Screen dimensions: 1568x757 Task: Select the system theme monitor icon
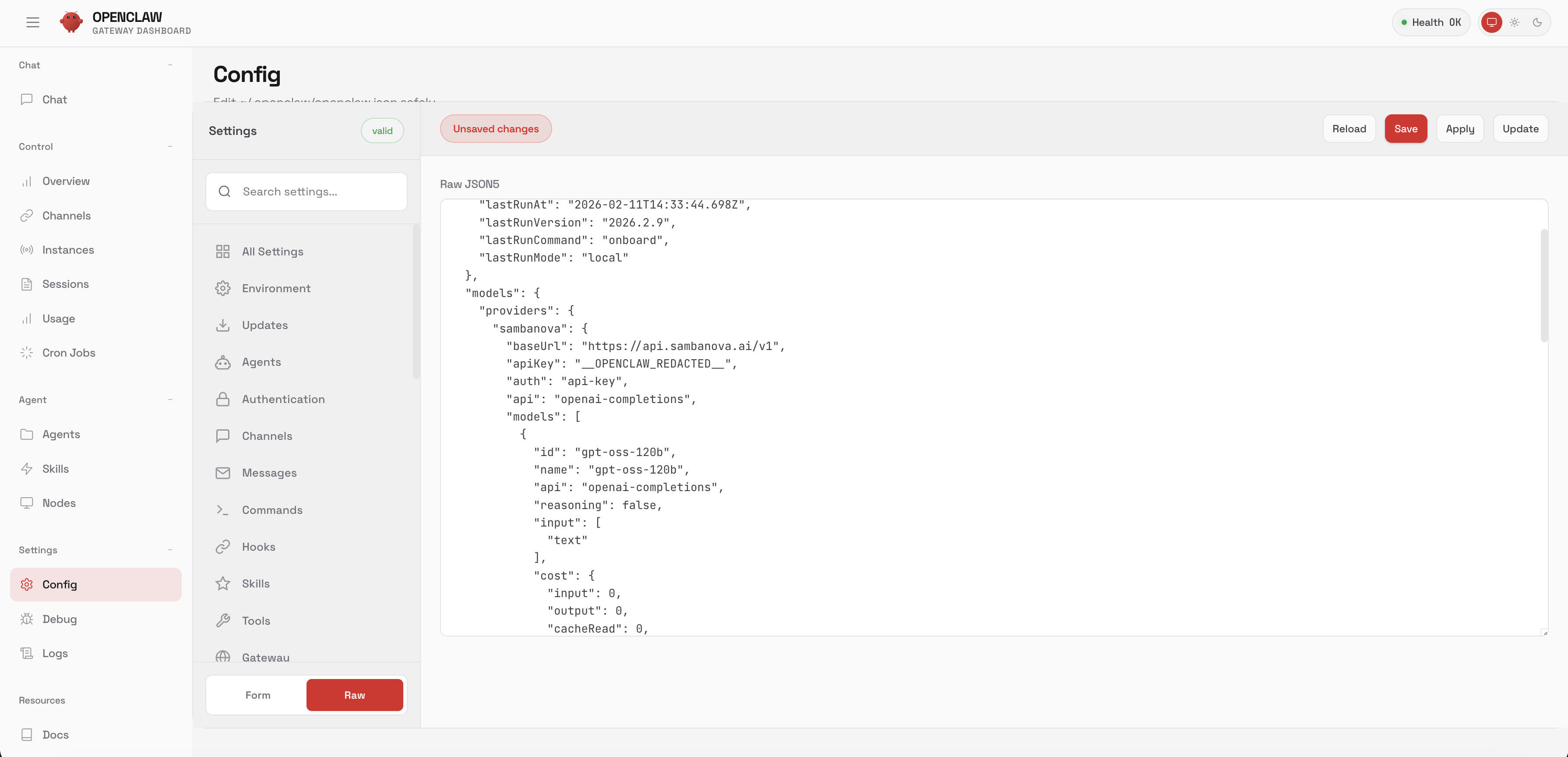1491,22
